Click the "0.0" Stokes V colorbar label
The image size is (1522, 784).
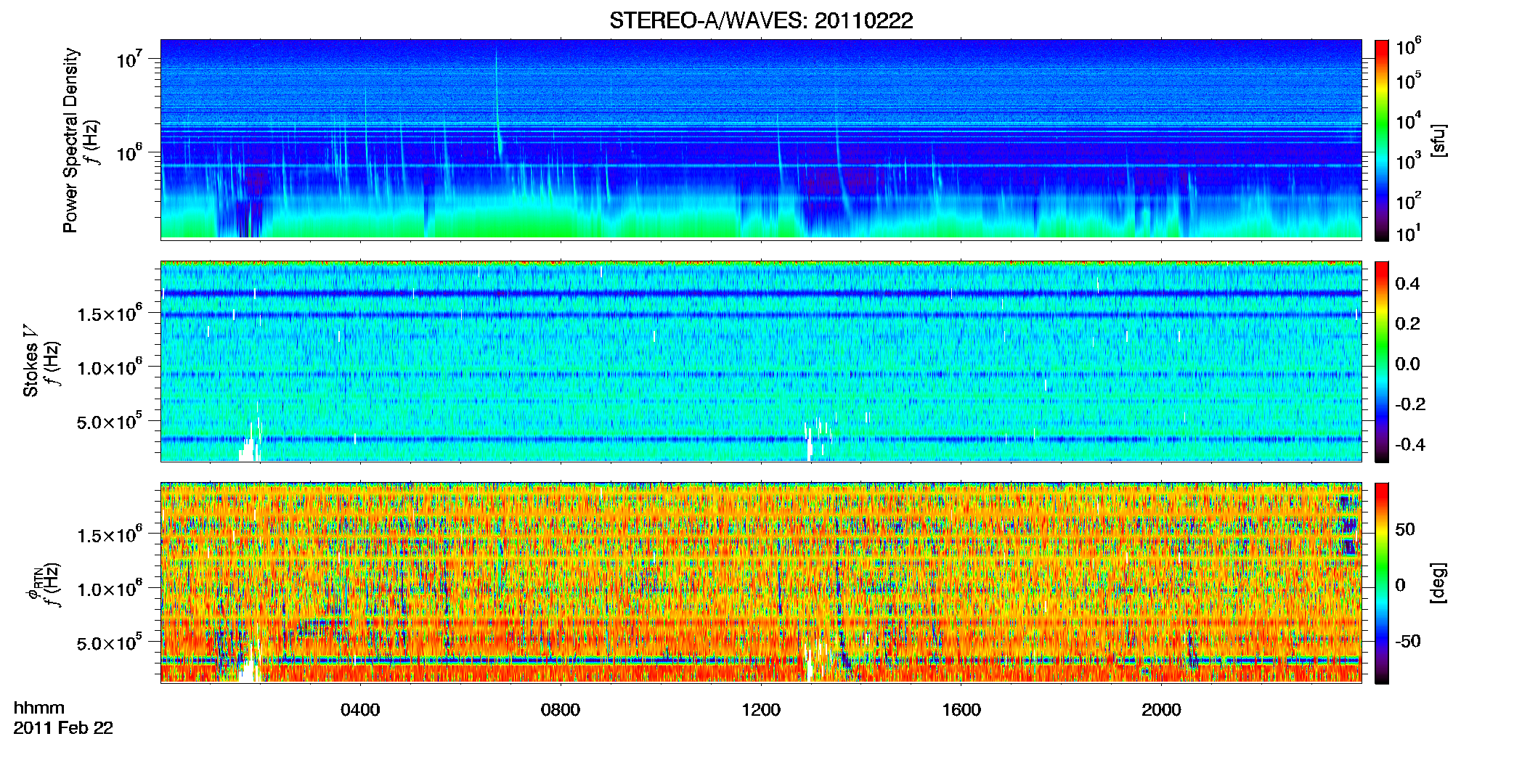click(x=1407, y=364)
